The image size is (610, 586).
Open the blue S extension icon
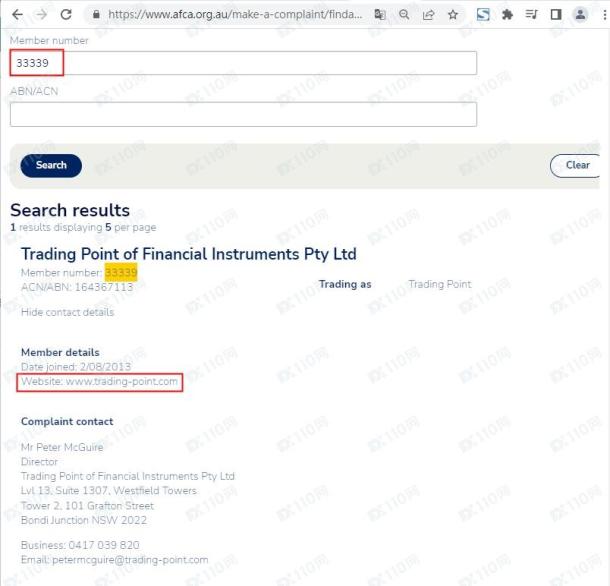483,15
